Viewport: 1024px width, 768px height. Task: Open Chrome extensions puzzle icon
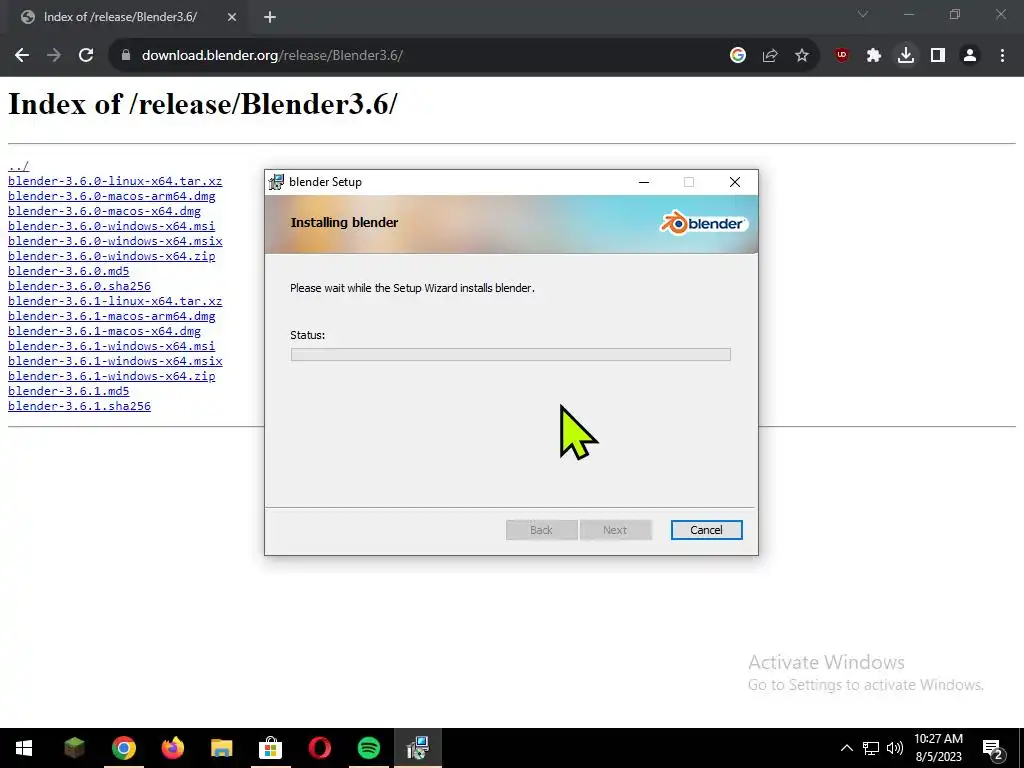point(874,56)
